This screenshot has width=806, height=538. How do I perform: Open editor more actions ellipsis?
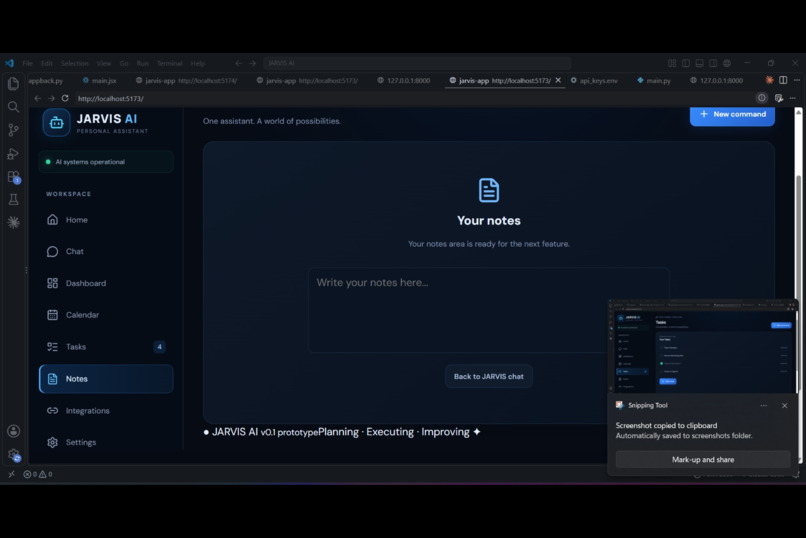(796, 80)
